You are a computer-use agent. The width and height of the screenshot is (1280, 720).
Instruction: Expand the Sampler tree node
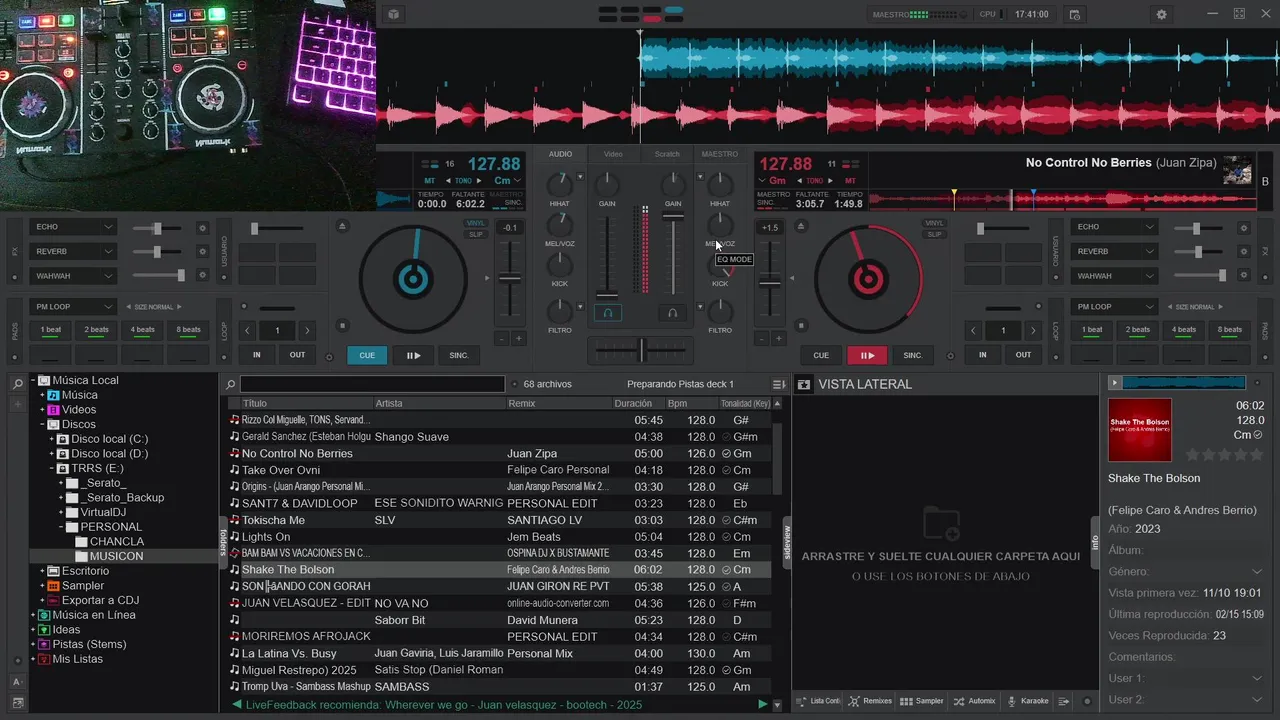pos(42,586)
